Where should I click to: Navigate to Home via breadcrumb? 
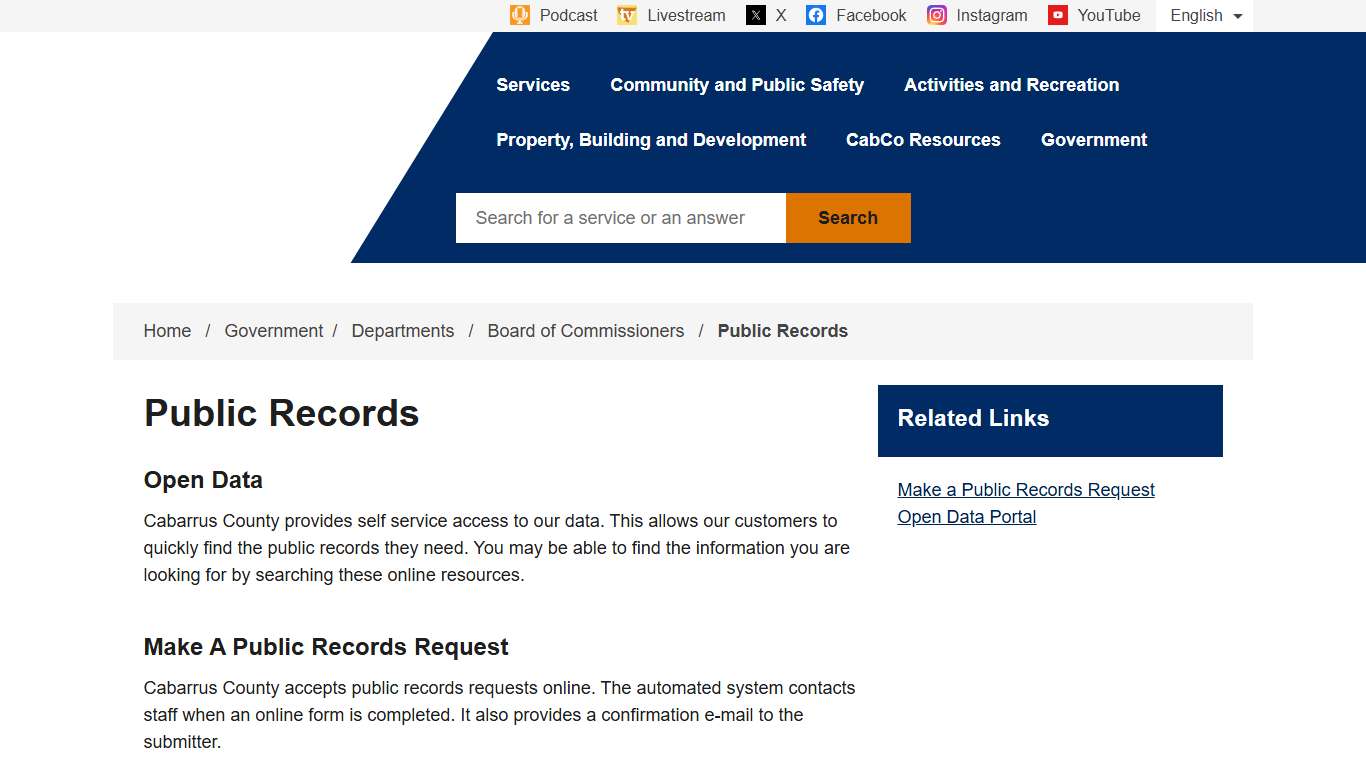coord(167,330)
